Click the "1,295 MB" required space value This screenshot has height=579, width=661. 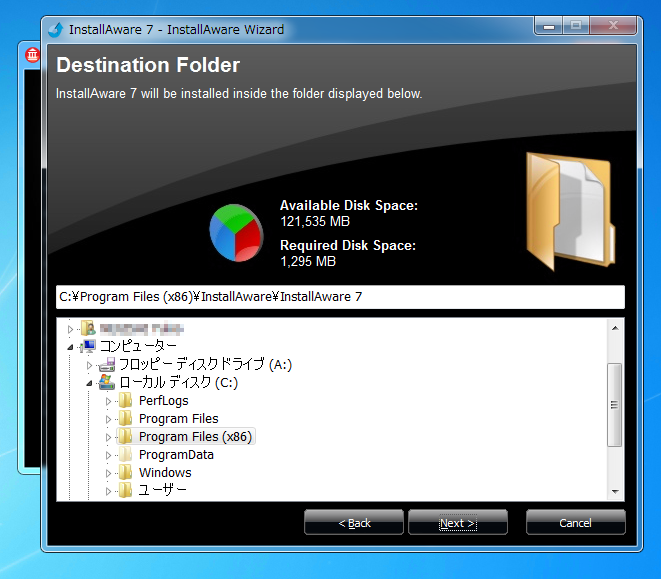point(308,261)
